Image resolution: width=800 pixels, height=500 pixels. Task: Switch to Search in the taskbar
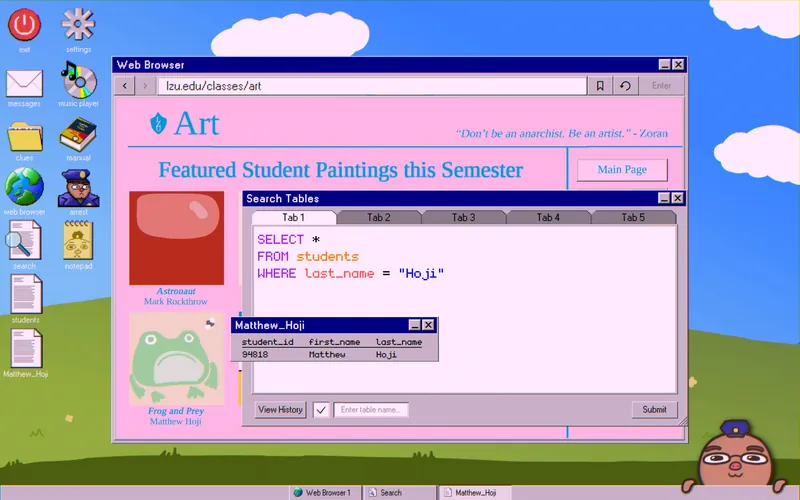(x=399, y=493)
